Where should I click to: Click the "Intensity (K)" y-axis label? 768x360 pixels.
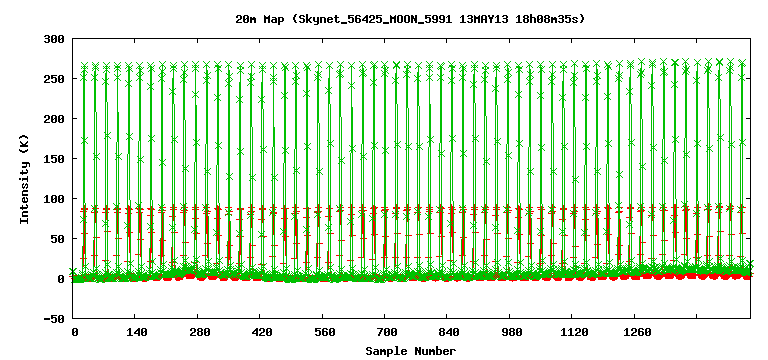[x=24, y=179]
